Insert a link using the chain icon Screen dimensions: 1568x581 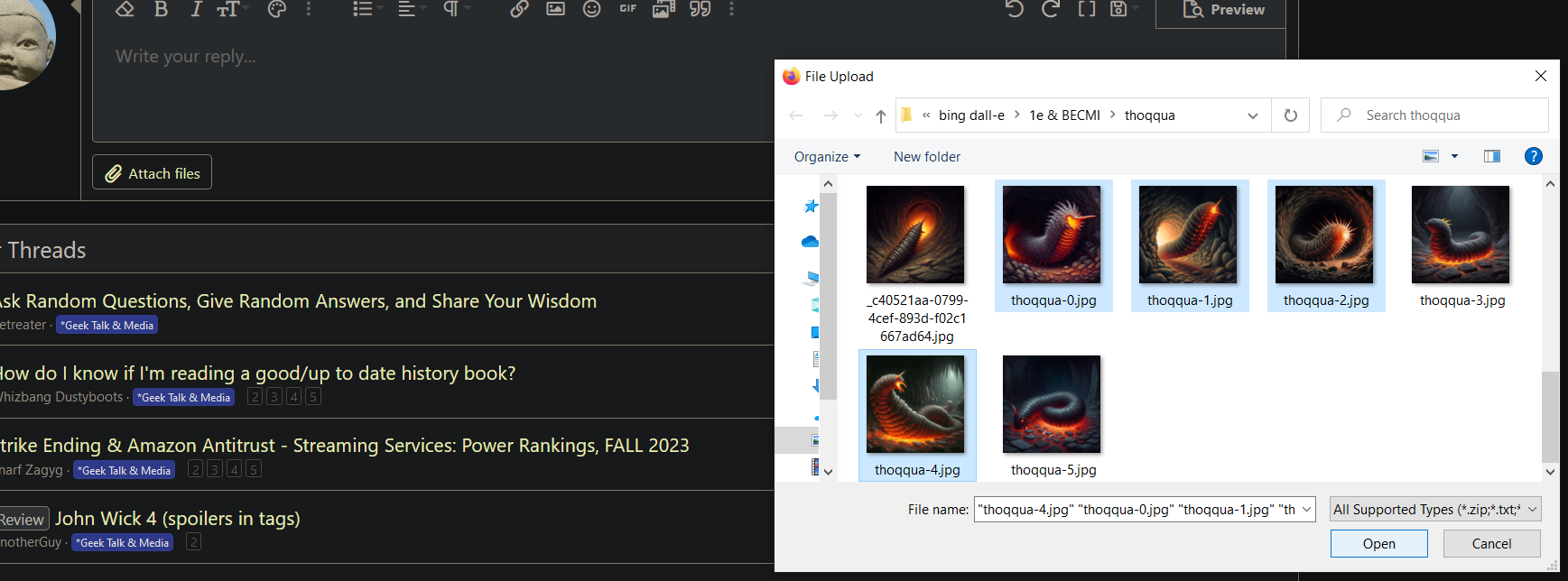[x=519, y=9]
